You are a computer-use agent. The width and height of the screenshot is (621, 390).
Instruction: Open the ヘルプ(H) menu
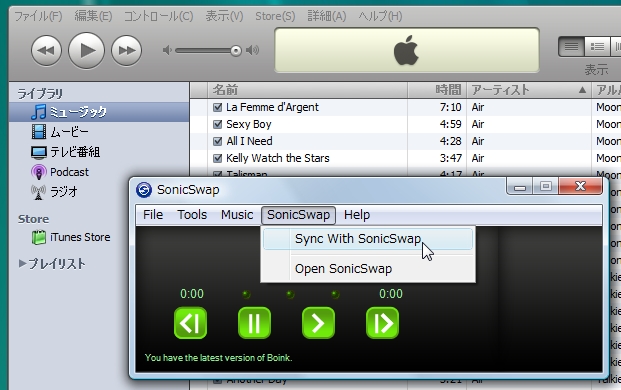(380, 16)
